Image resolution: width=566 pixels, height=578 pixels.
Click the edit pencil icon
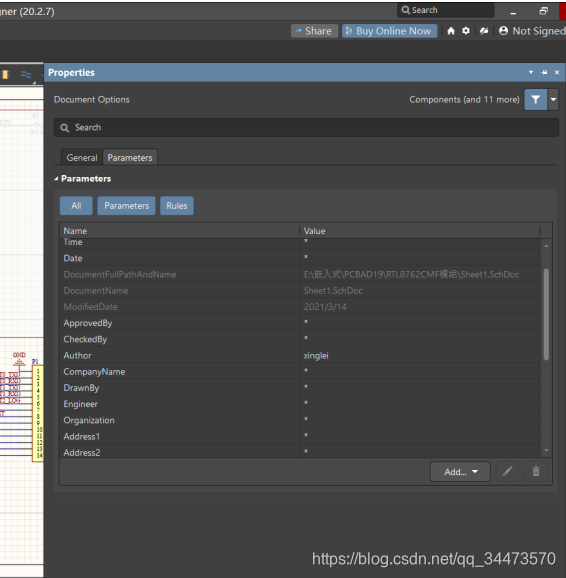point(507,471)
